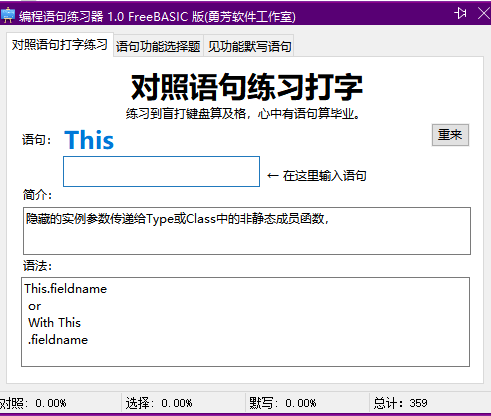Open the 语句功能选择题 tab
Viewport: 491px width, 416px height.
pyautogui.click(x=158, y=46)
